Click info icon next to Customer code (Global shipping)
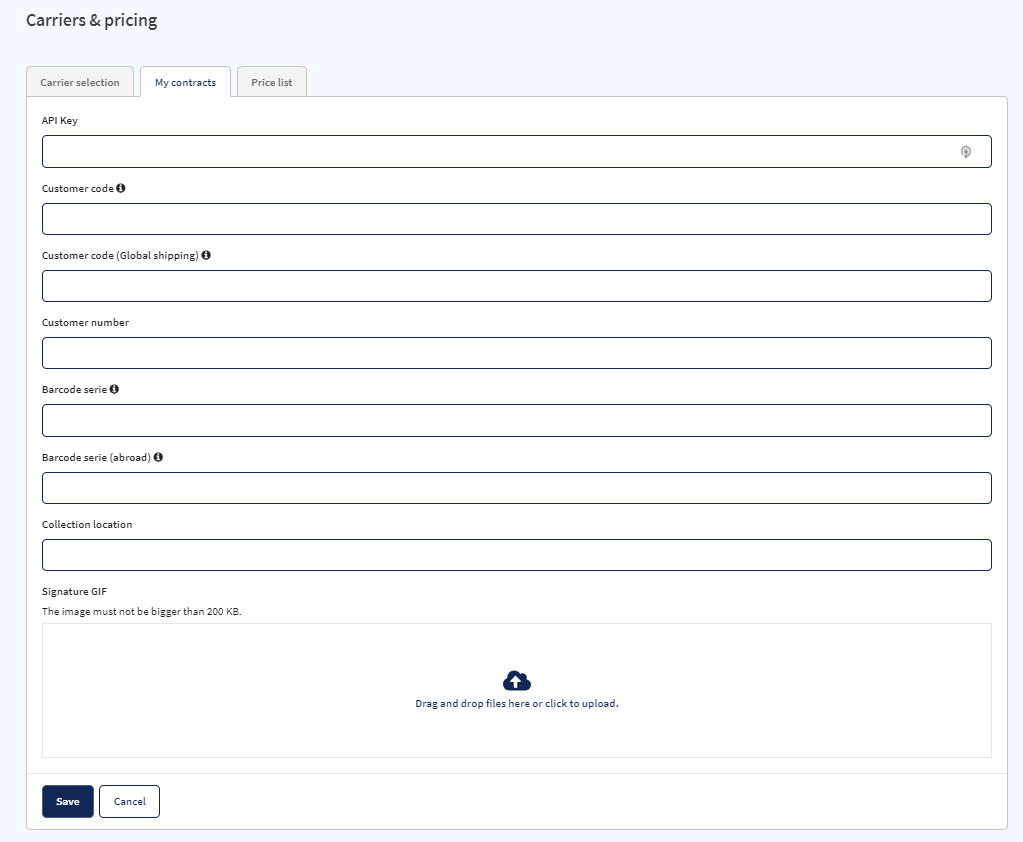 (x=206, y=255)
